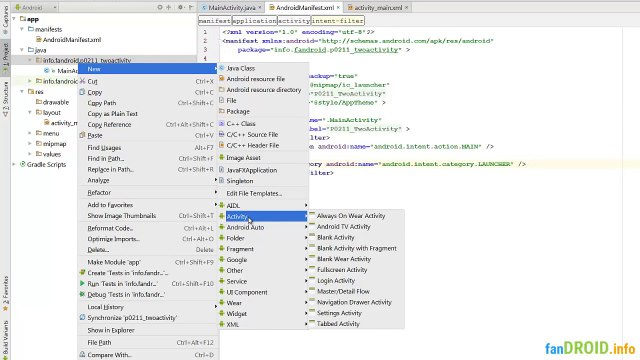Expand Gradle Scripts node
This screenshot has width=640, height=360.
point(14,164)
